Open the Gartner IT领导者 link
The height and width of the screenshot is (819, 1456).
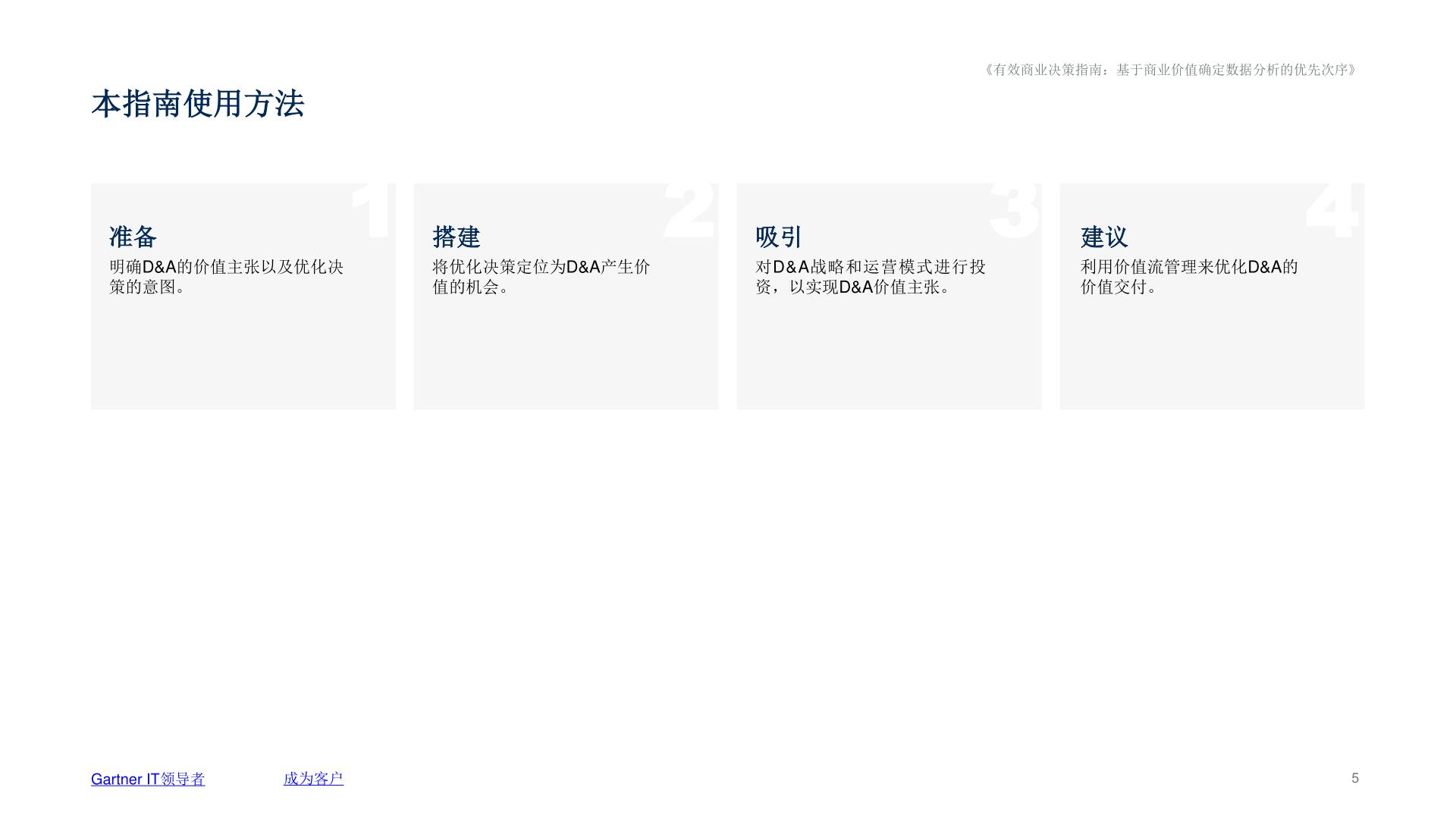tap(148, 779)
